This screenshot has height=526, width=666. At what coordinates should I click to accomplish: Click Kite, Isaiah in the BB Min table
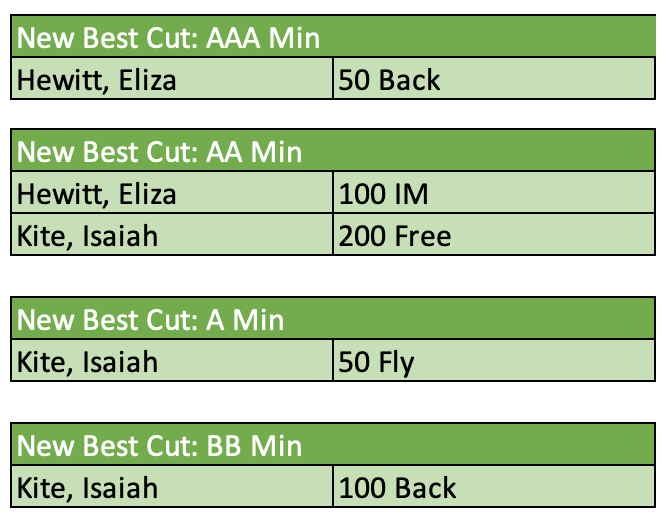(x=88, y=487)
